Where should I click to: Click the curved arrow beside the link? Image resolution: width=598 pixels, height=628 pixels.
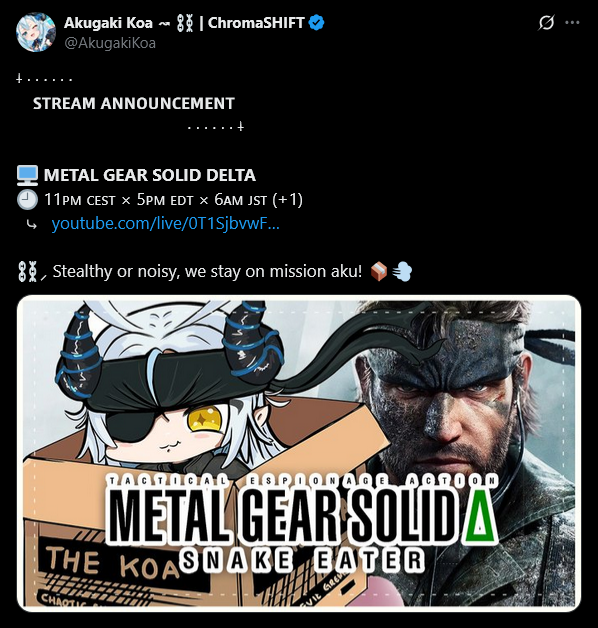pos(31,225)
